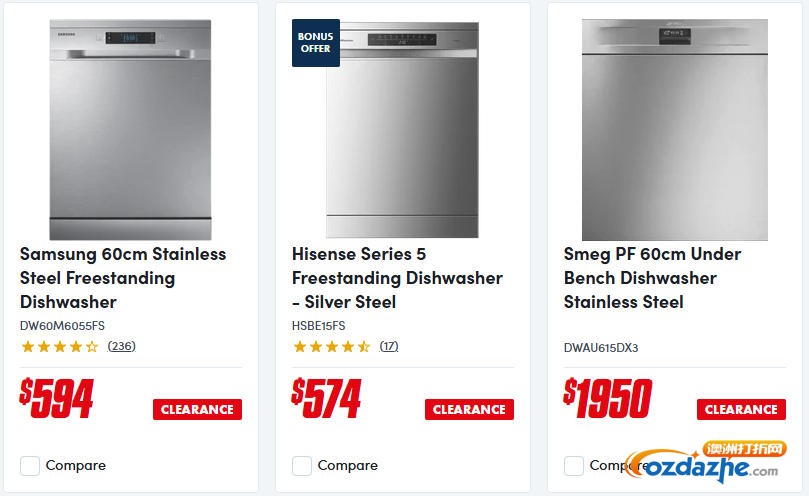The image size is (809, 496).
Task: Click Clearance tag on the Smeg dishwasher
Action: point(741,409)
